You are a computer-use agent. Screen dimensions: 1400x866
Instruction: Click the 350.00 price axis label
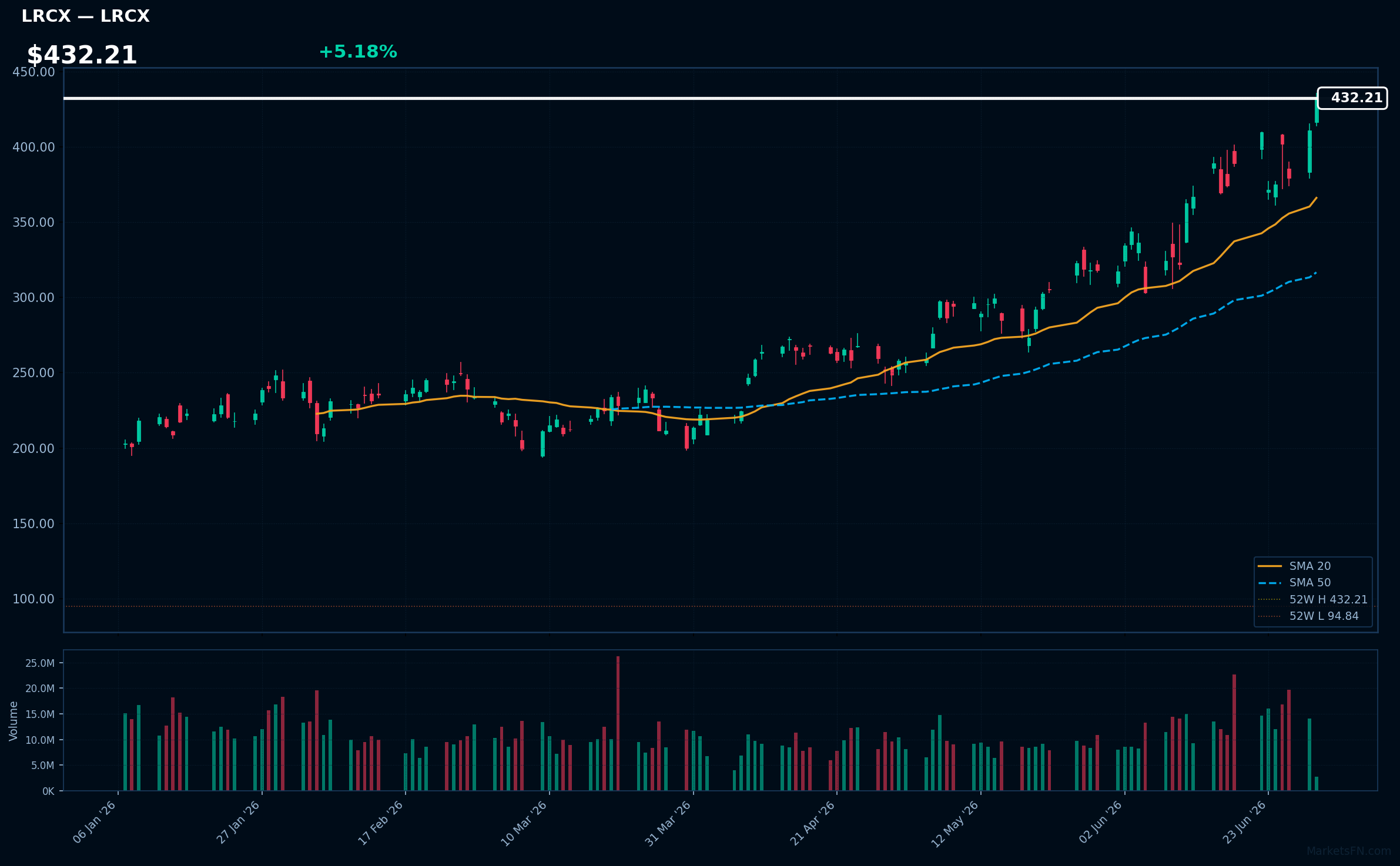click(x=34, y=222)
